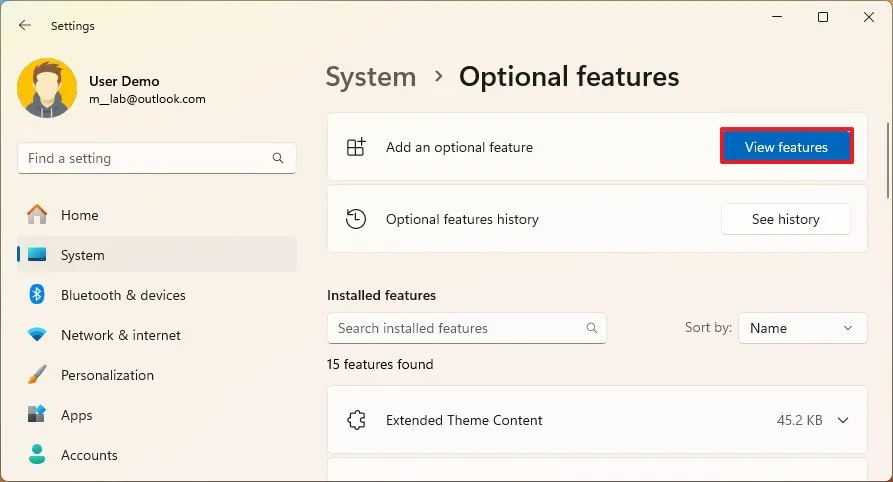Click the m_lab@outlook.com email text
Viewport: 893px width, 482px height.
[x=147, y=99]
